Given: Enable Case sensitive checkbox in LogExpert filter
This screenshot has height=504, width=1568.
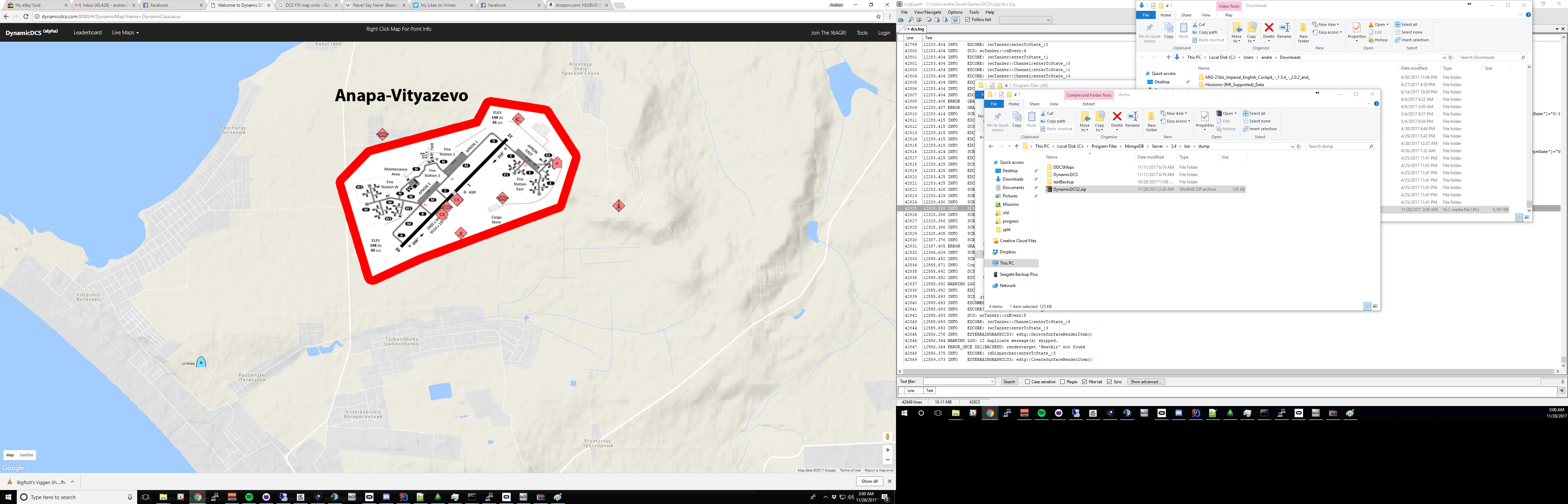Looking at the screenshot, I should [x=1028, y=381].
